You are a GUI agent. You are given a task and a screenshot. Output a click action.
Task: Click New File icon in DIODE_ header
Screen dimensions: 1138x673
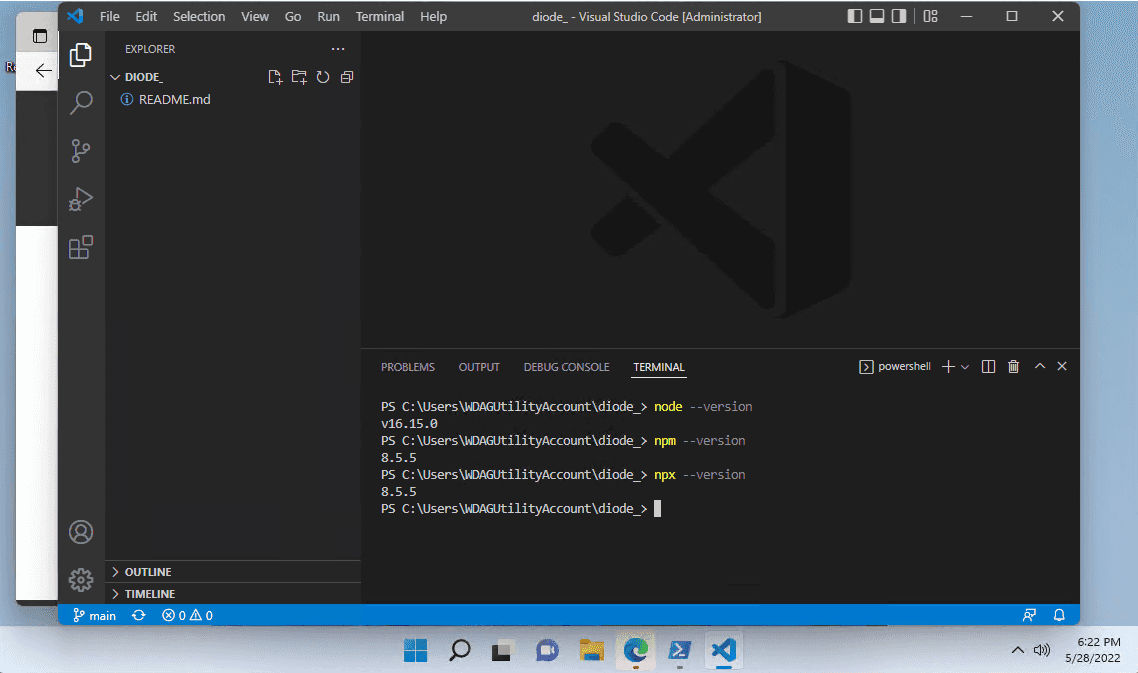[x=275, y=77]
